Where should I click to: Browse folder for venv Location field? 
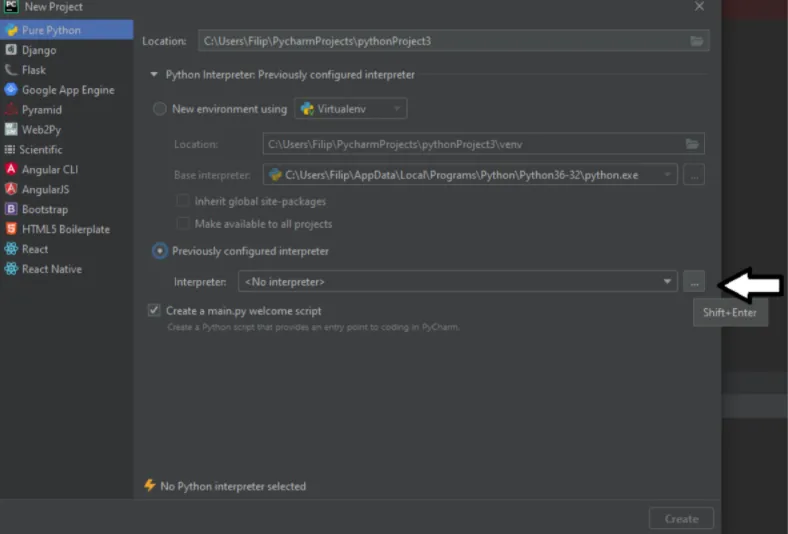click(692, 144)
